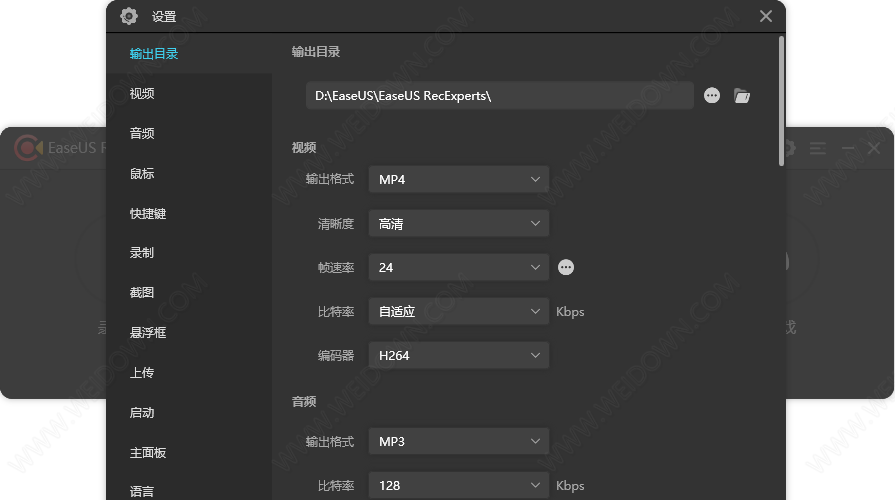Open the output folder icon

tap(741, 96)
